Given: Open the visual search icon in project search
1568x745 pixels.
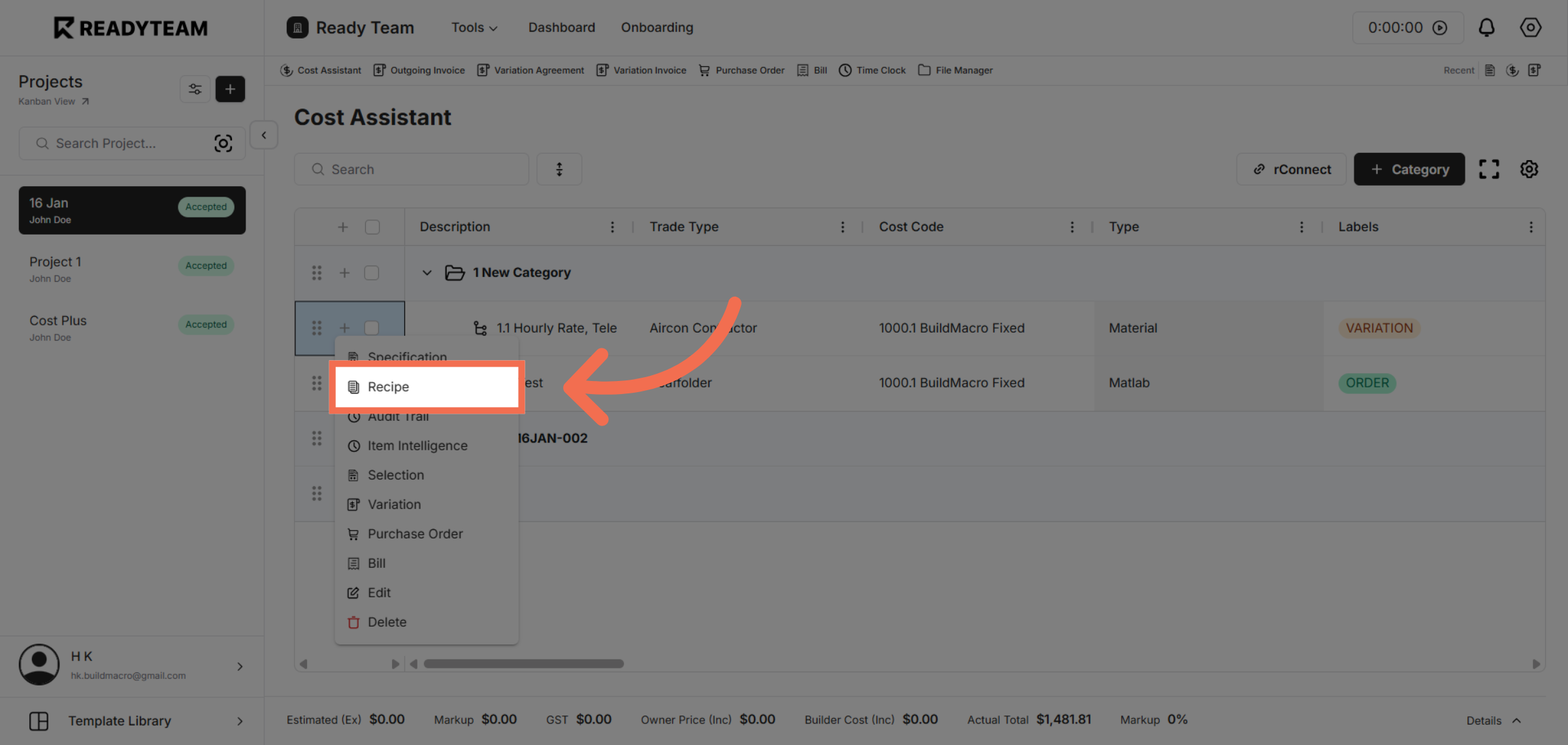Looking at the screenshot, I should 224,143.
